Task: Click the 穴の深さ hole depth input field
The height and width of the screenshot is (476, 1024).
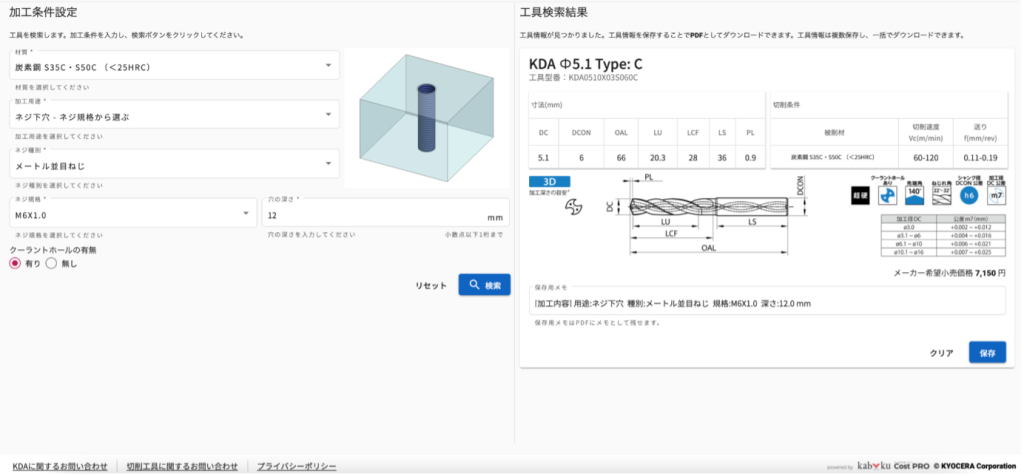Action: coord(375,216)
